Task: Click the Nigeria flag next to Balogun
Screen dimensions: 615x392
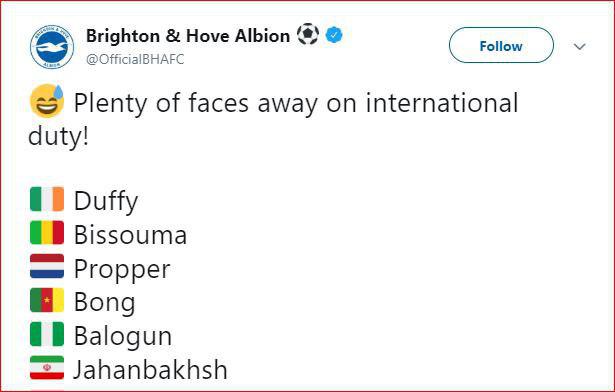Action: [47, 334]
